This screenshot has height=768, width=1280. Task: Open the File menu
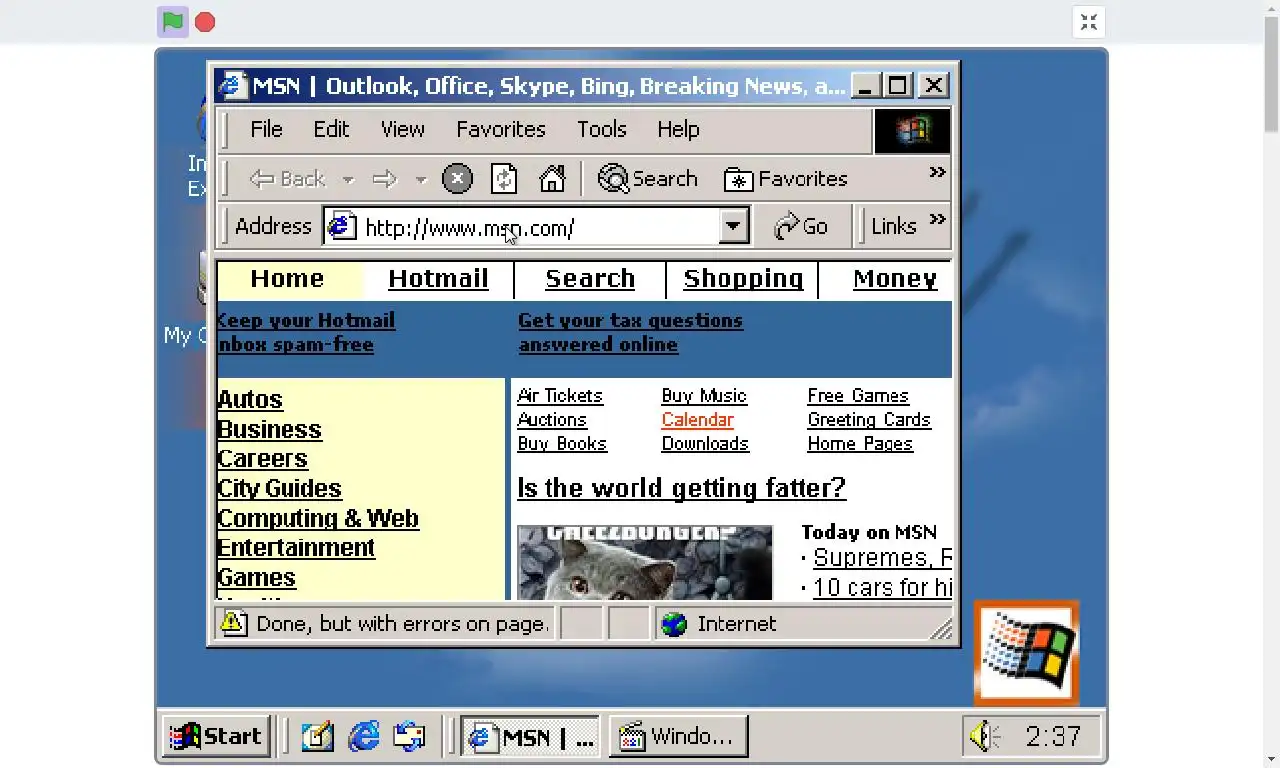[x=266, y=130]
